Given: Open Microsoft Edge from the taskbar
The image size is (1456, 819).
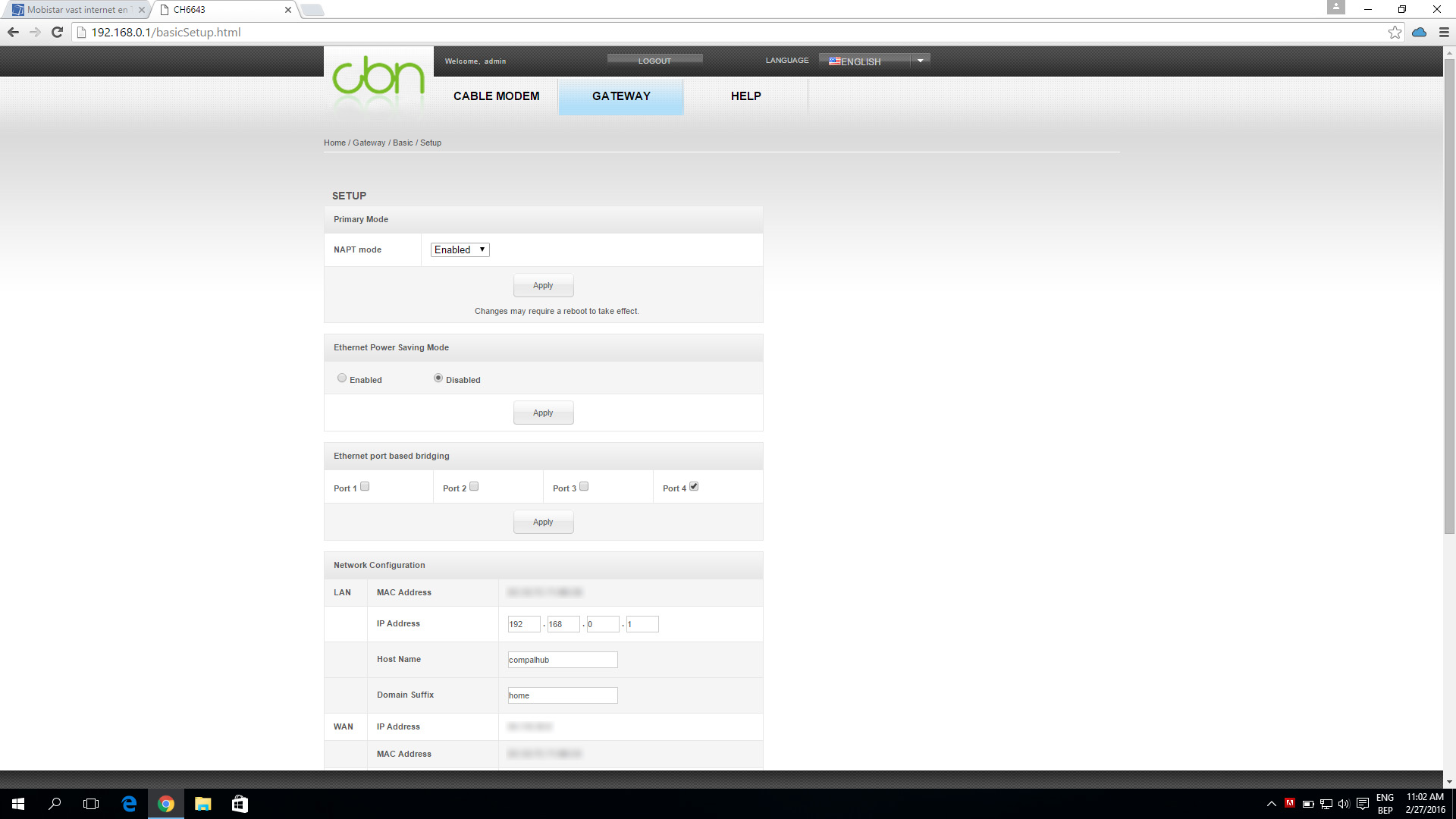Looking at the screenshot, I should (x=129, y=804).
